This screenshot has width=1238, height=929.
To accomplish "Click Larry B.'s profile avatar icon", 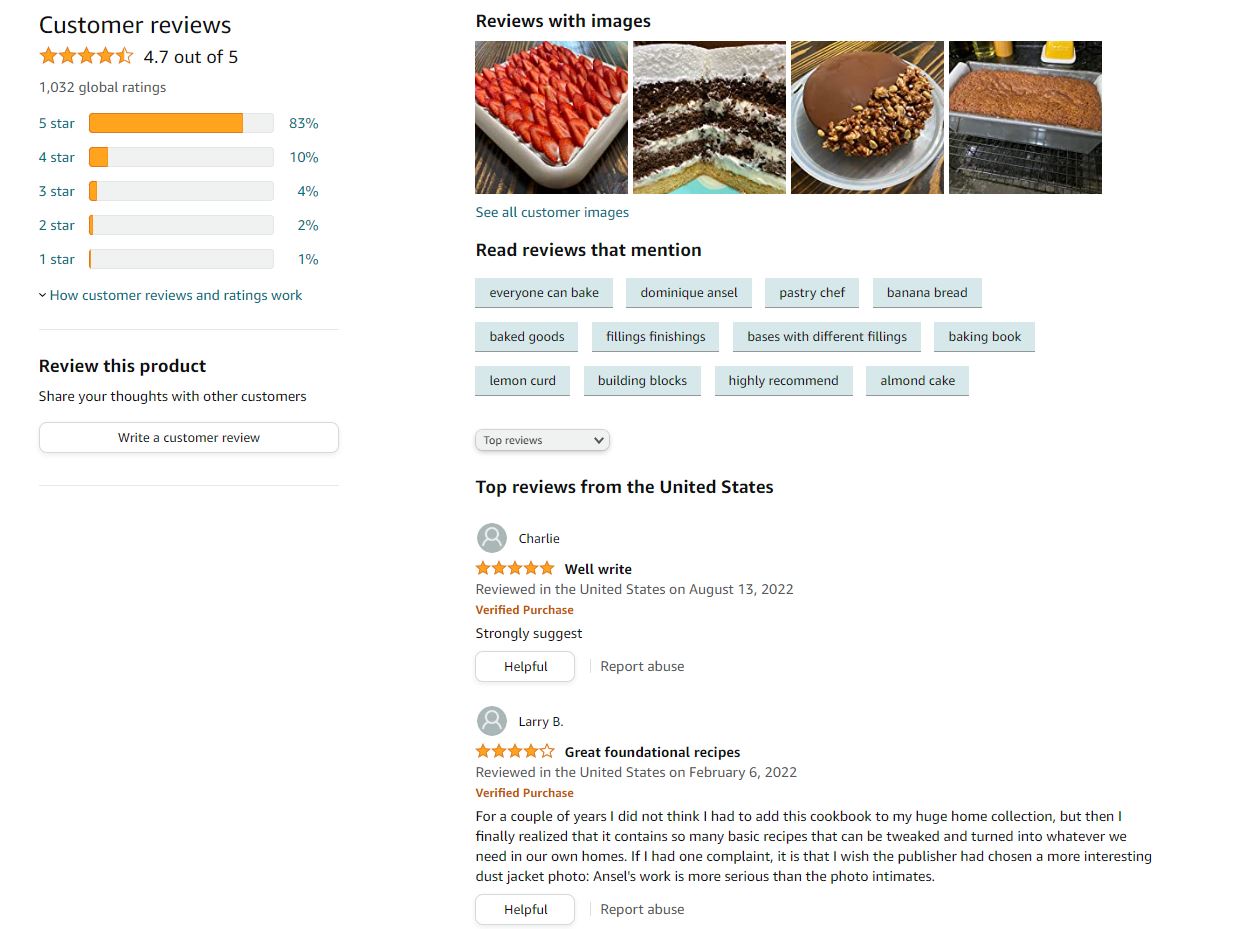I will 491,720.
